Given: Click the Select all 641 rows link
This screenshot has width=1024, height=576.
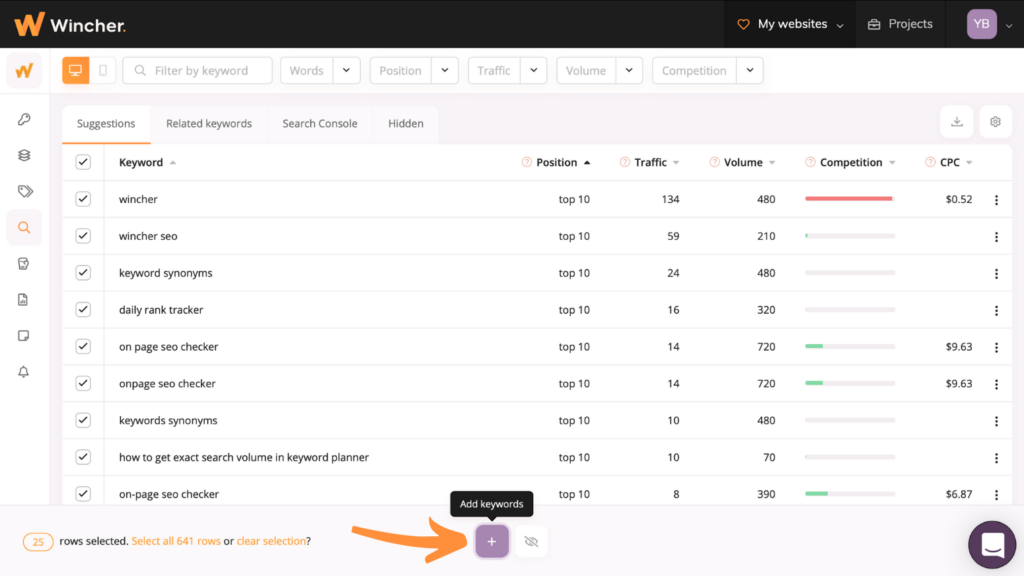Looking at the screenshot, I should coord(176,541).
